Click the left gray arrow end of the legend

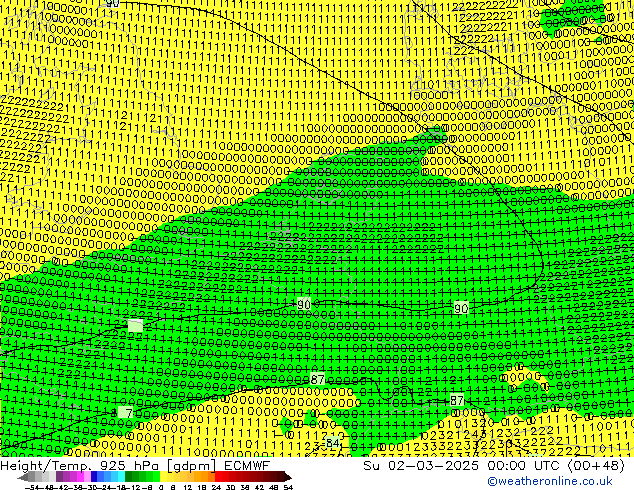pyautogui.click(x=23, y=477)
